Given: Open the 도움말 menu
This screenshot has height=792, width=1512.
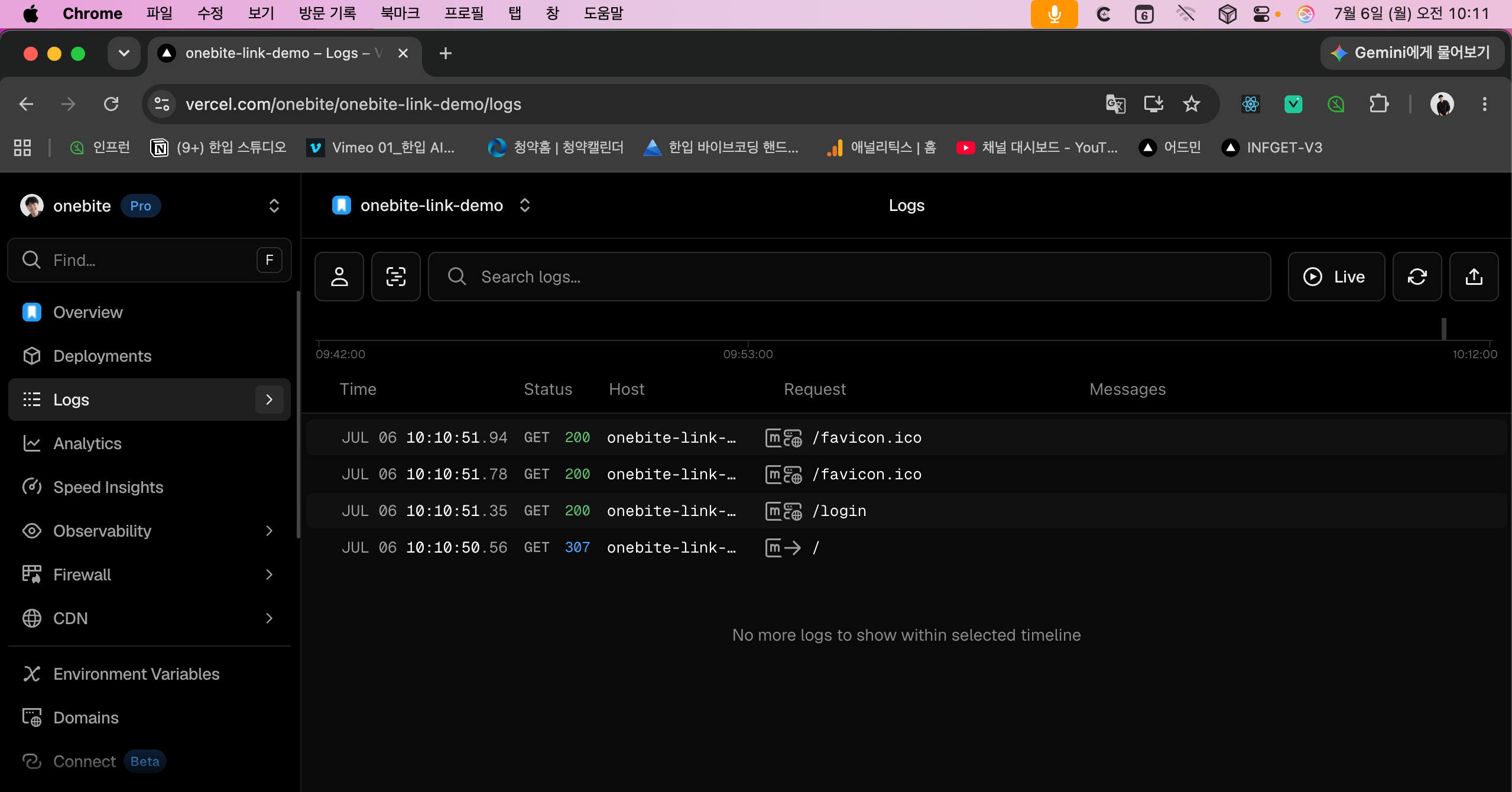Looking at the screenshot, I should [603, 13].
